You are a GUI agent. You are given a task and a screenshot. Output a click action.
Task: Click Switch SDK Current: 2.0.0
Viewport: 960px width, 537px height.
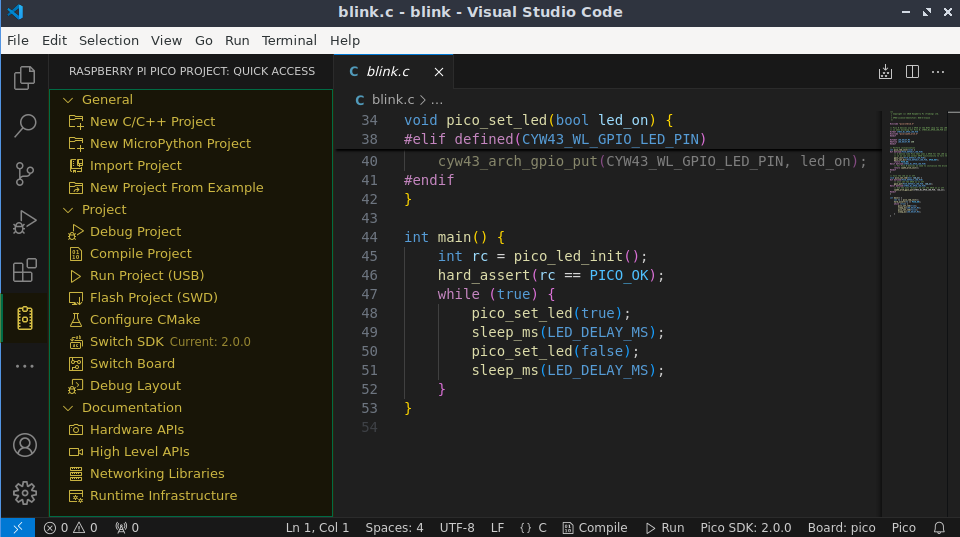191,342
